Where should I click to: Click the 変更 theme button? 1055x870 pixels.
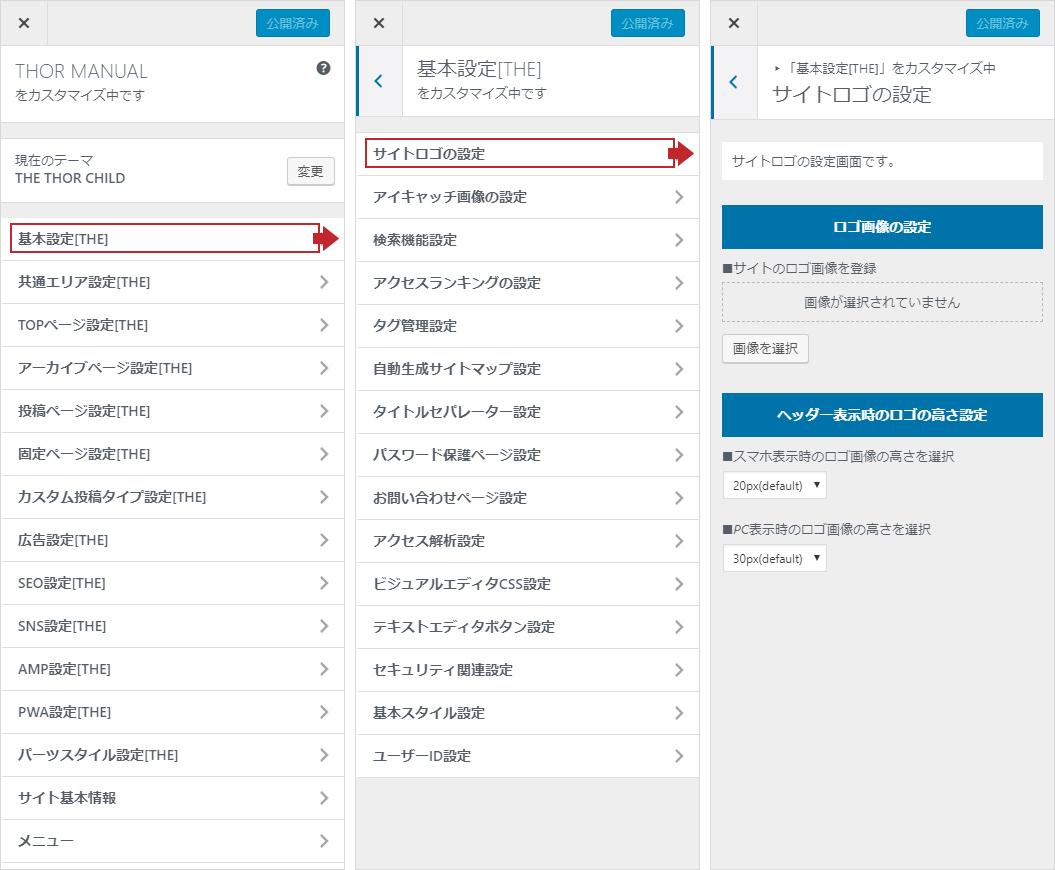(x=310, y=171)
